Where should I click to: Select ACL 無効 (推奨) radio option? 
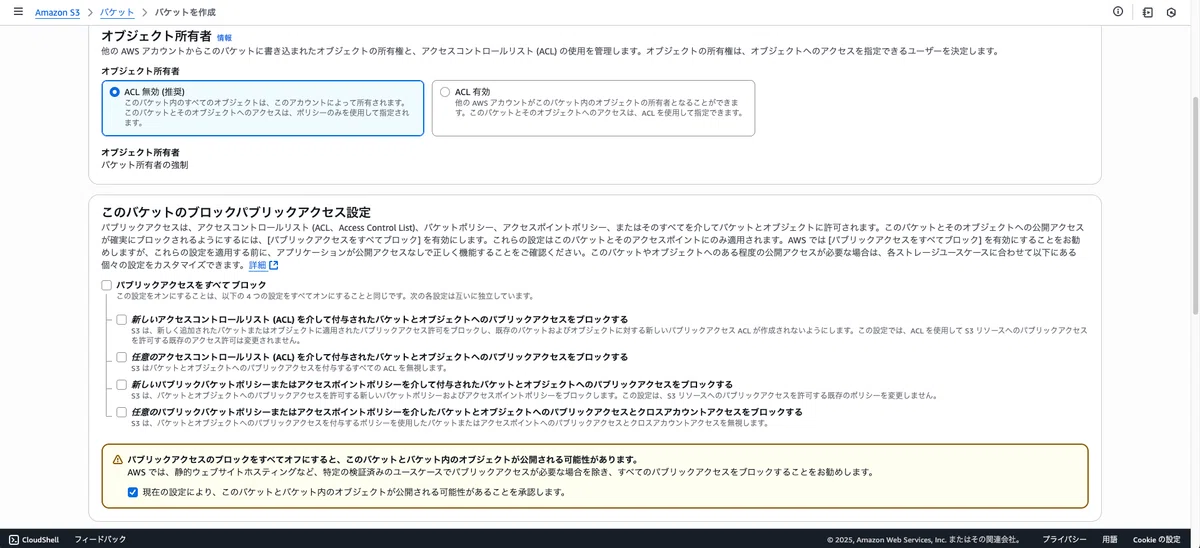click(115, 92)
